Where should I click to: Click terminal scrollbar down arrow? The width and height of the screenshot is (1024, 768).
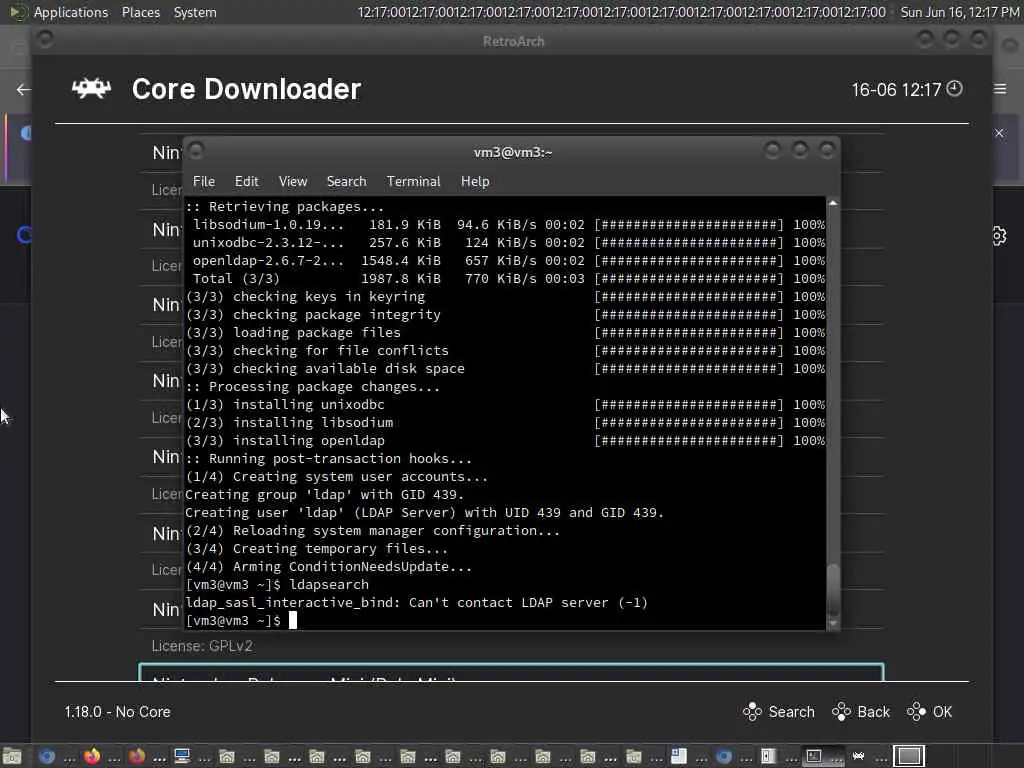(833, 624)
